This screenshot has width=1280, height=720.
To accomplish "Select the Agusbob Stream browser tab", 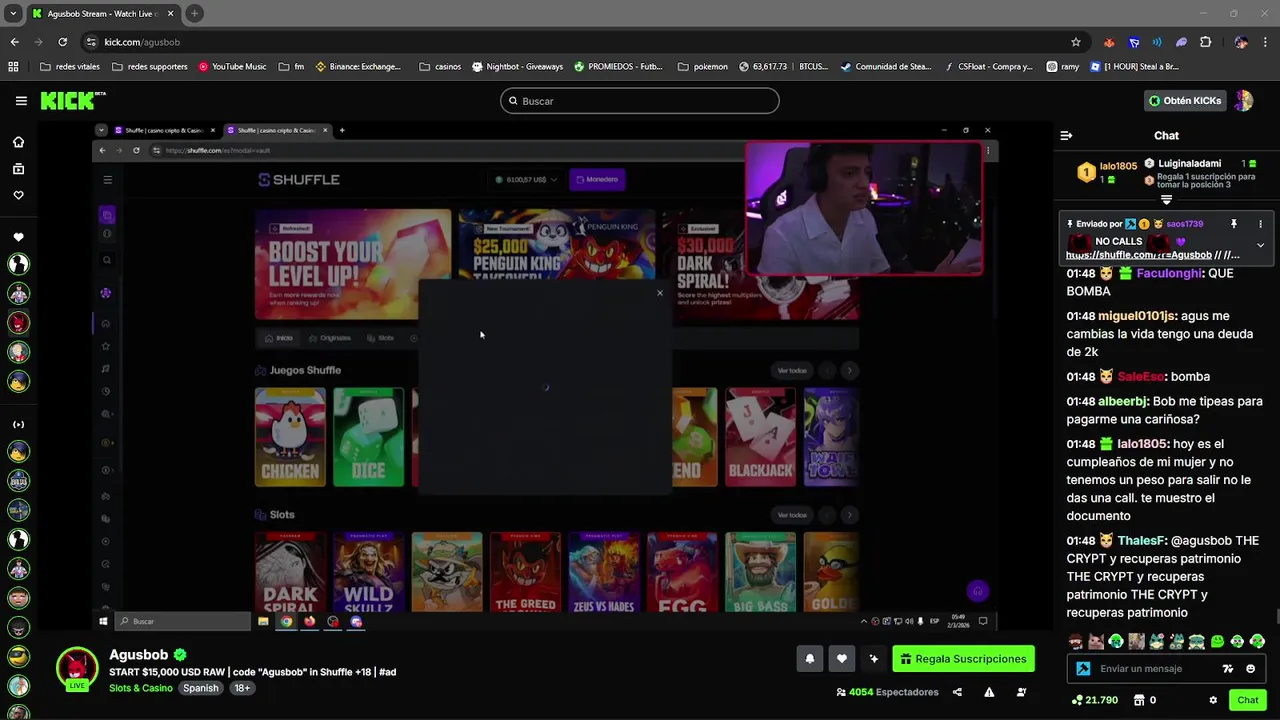I will point(103,14).
